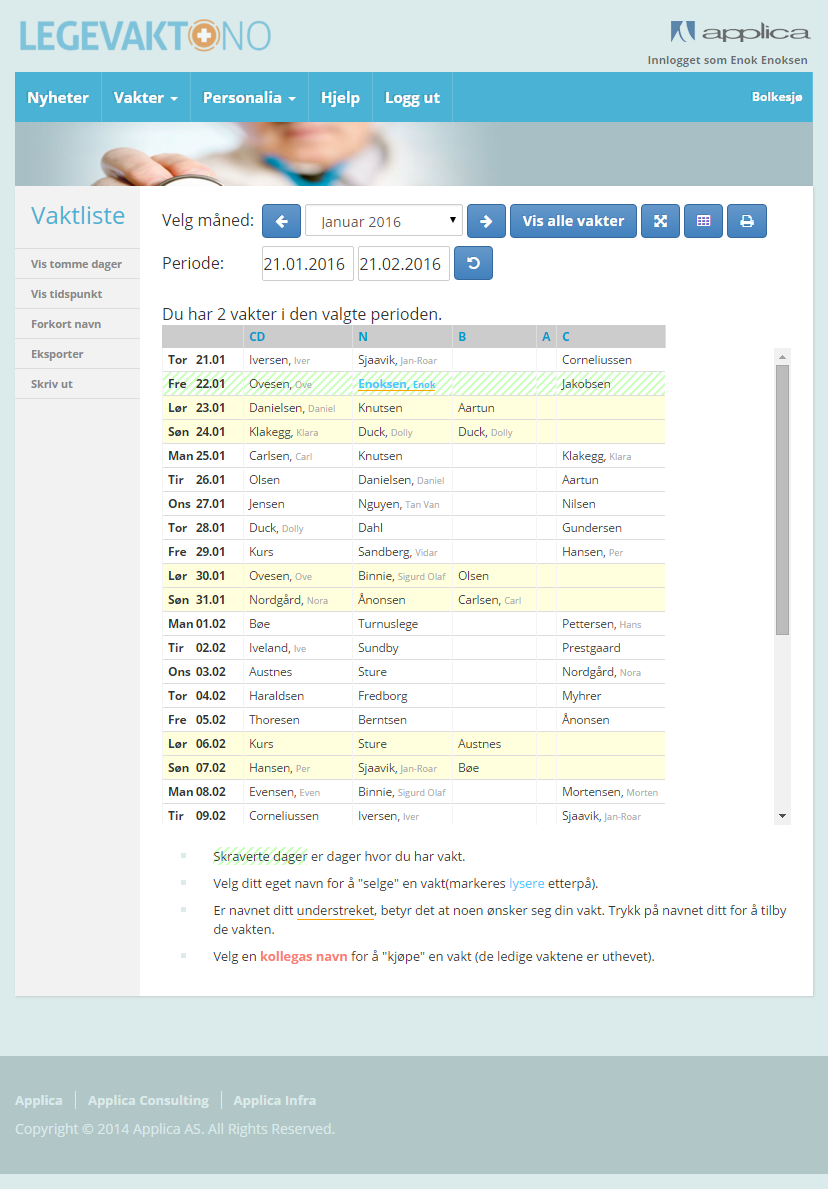
Task: Click the Applica logo
Action: (739, 32)
